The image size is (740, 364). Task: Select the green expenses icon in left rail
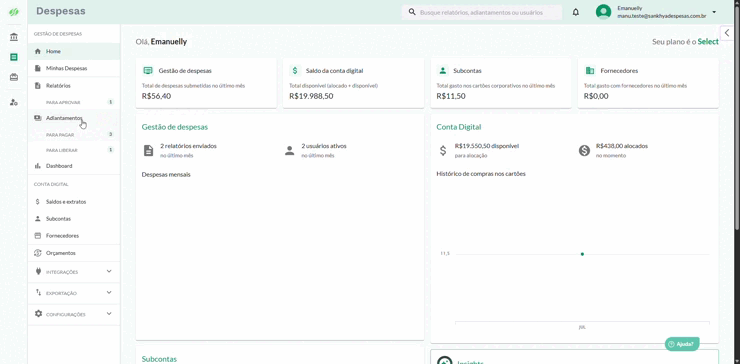[x=14, y=57]
